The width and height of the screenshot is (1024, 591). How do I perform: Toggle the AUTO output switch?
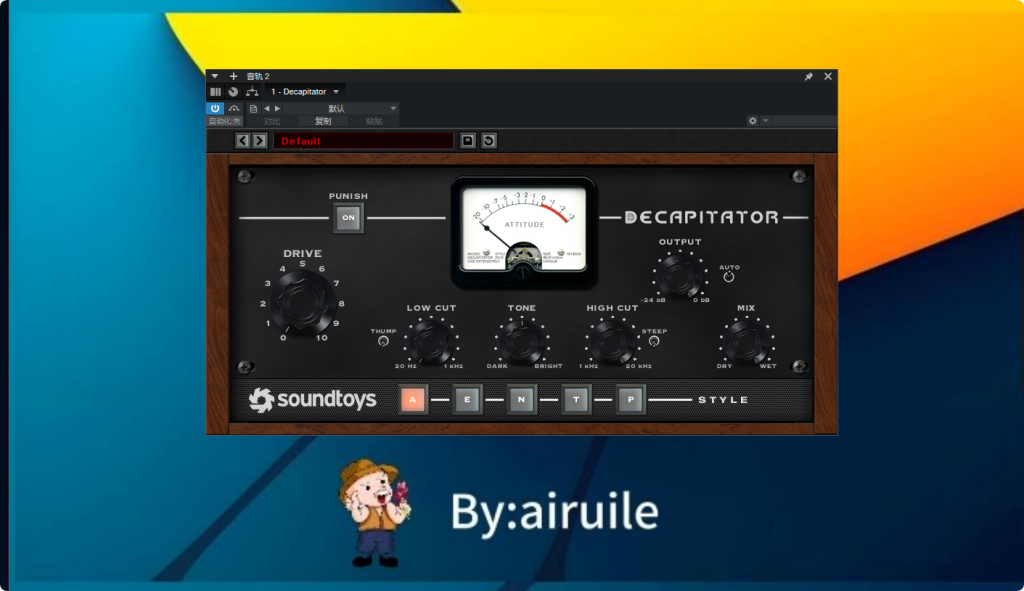[729, 277]
